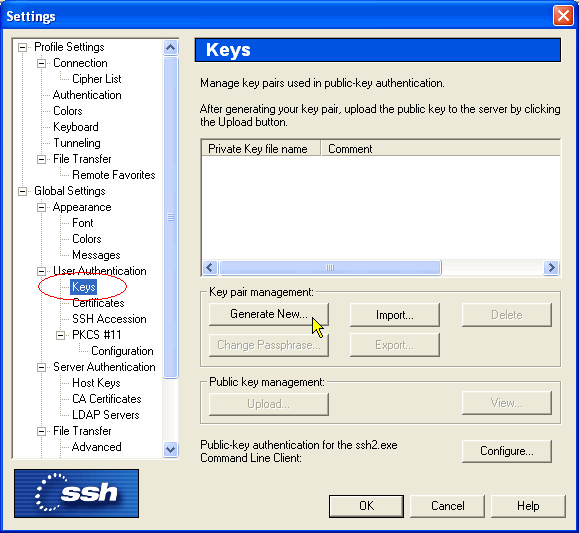Collapse the PKCS #11 tree node
The height and width of the screenshot is (533, 579).
[x=60, y=335]
